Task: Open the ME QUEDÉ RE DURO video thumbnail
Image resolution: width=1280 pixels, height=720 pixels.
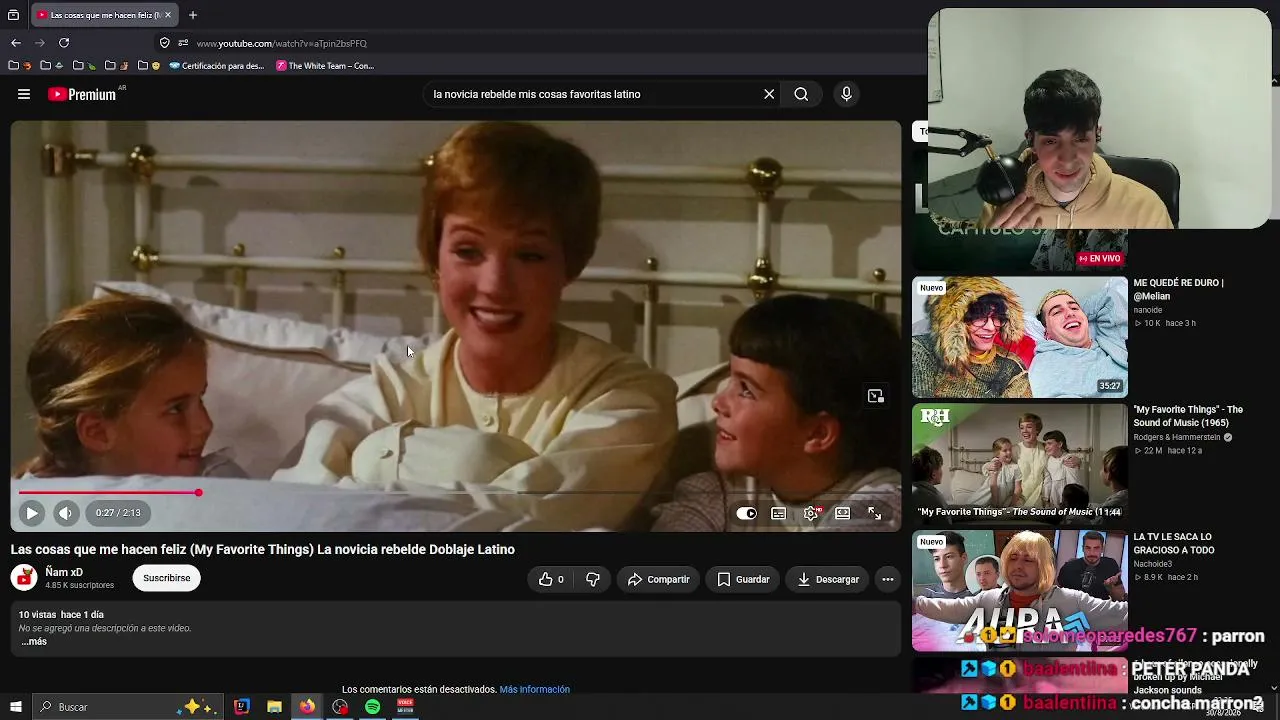Action: 1020,338
